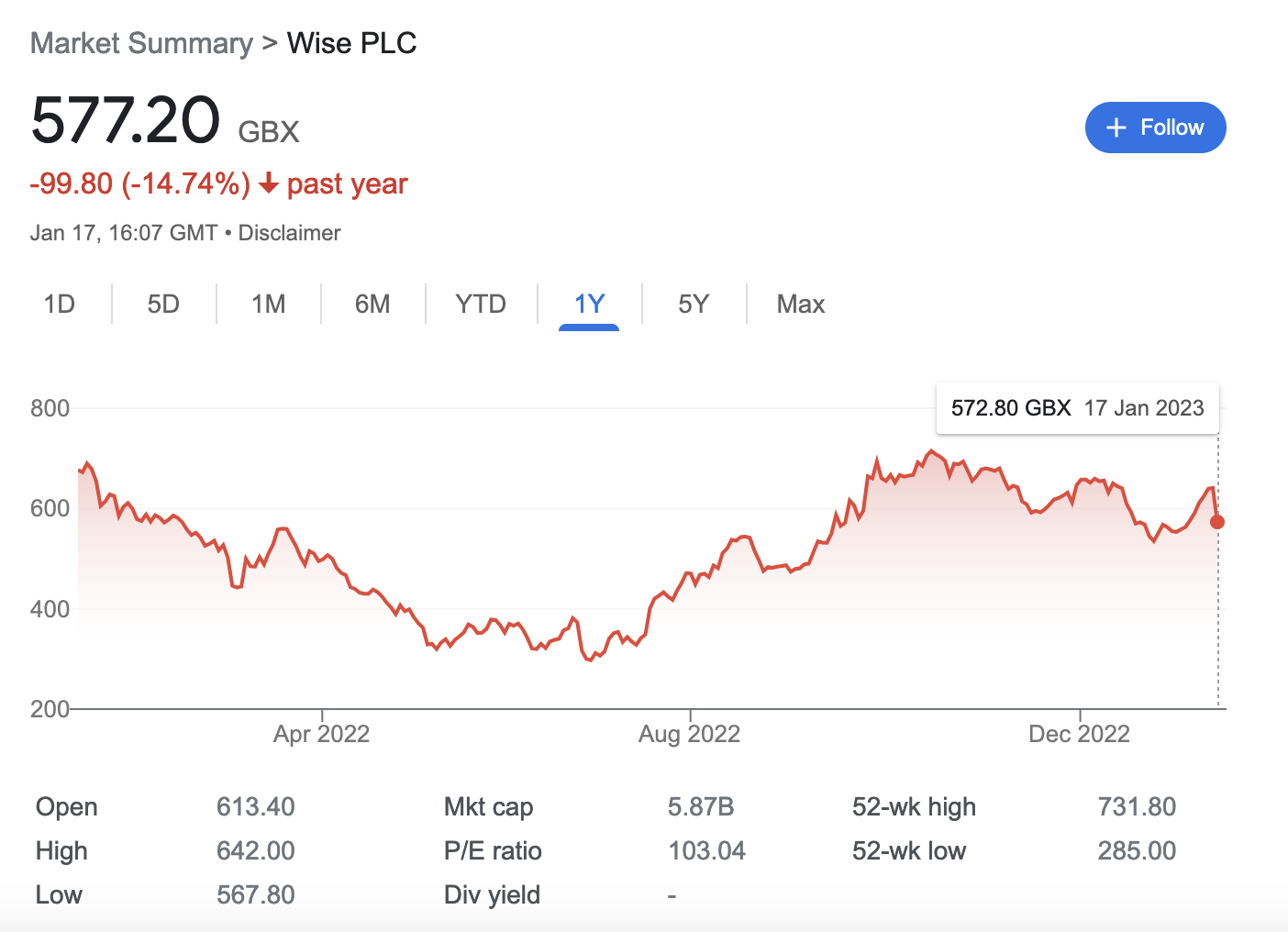
Task: Click the plus icon in Follow button
Action: pyautogui.click(x=1116, y=128)
